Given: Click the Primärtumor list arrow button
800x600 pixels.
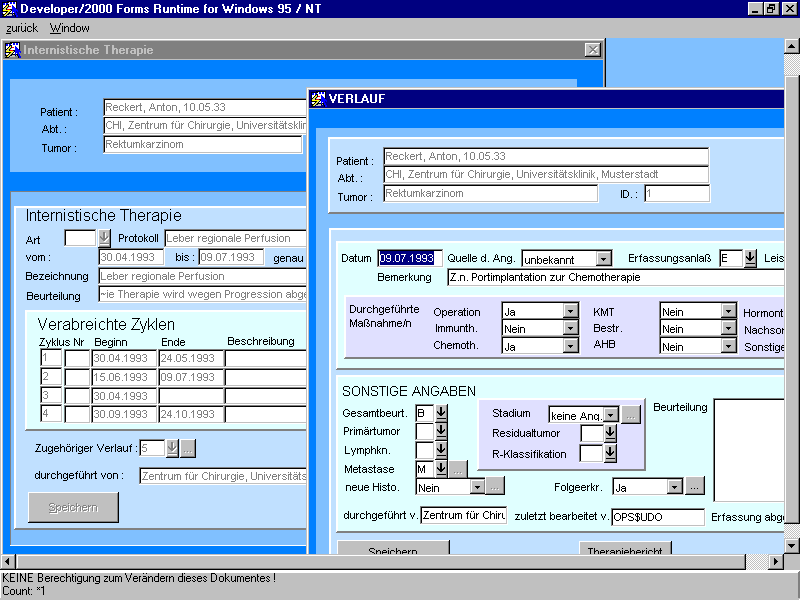Looking at the screenshot, I should 441,432.
